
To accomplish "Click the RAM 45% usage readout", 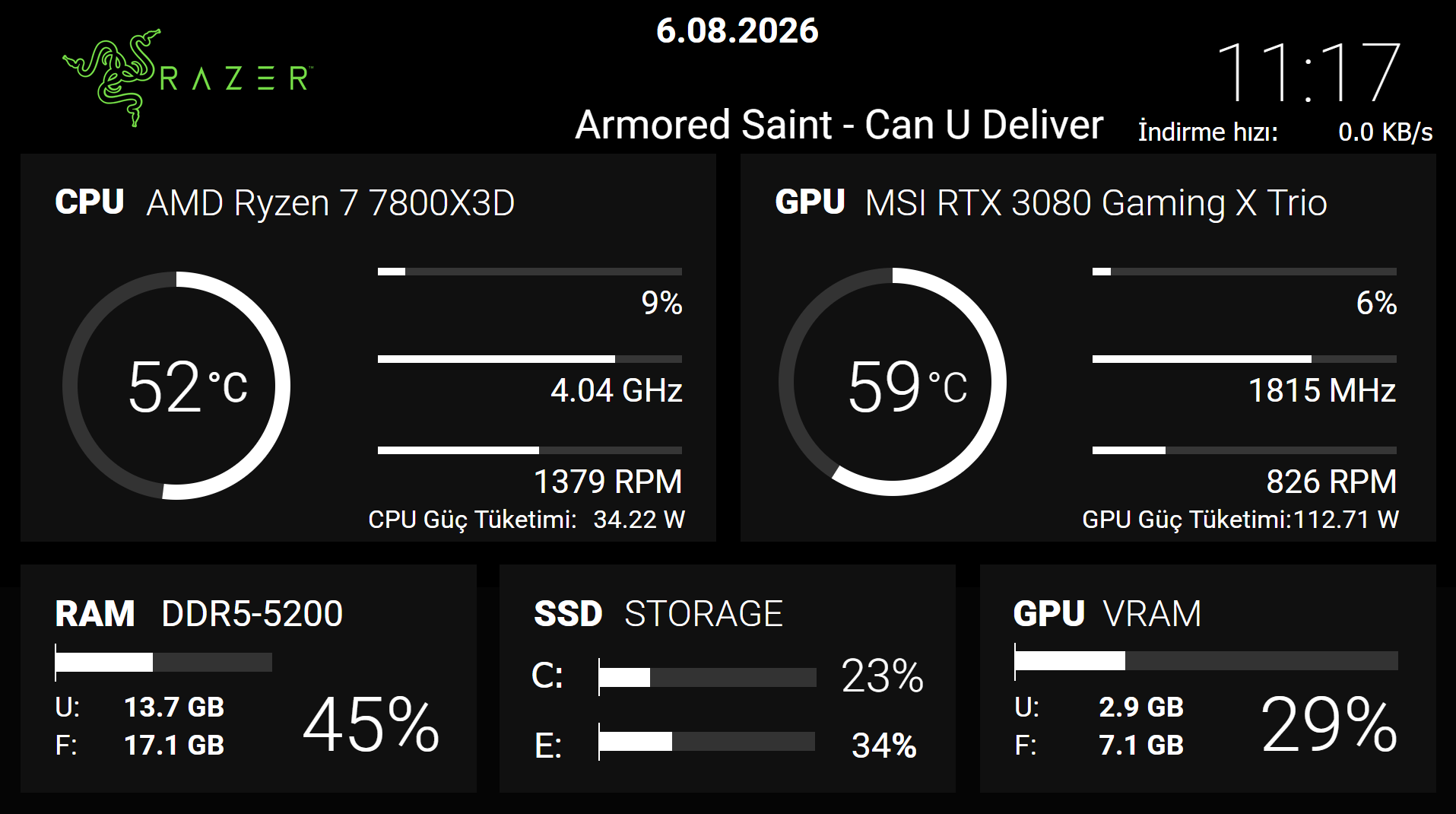I will (x=371, y=723).
